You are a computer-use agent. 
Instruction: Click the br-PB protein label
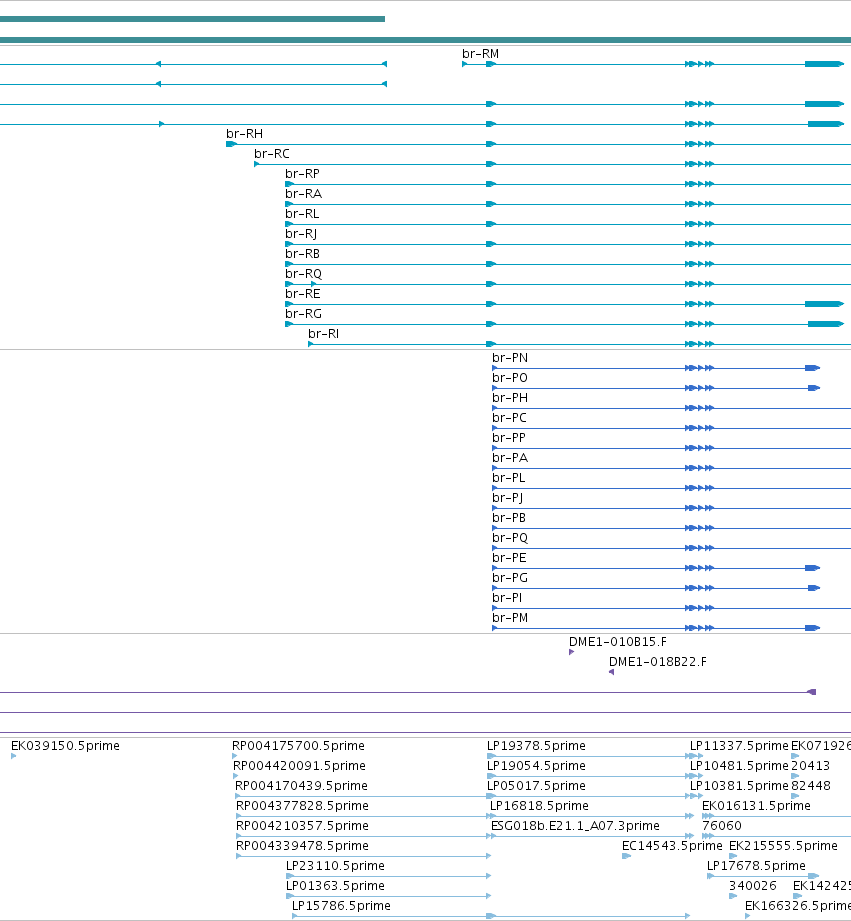pyautogui.click(x=509, y=517)
